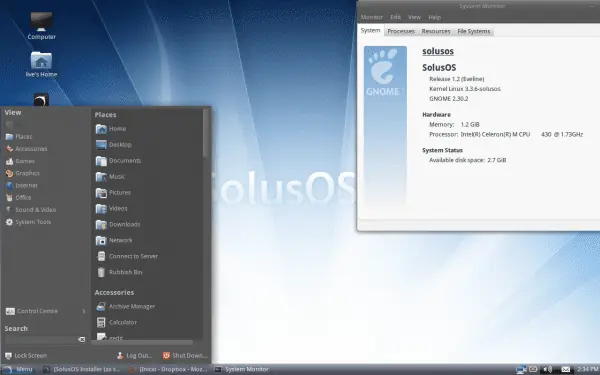Screen dimensions: 600x375
Task: Select the System tab
Action: tap(370, 31)
